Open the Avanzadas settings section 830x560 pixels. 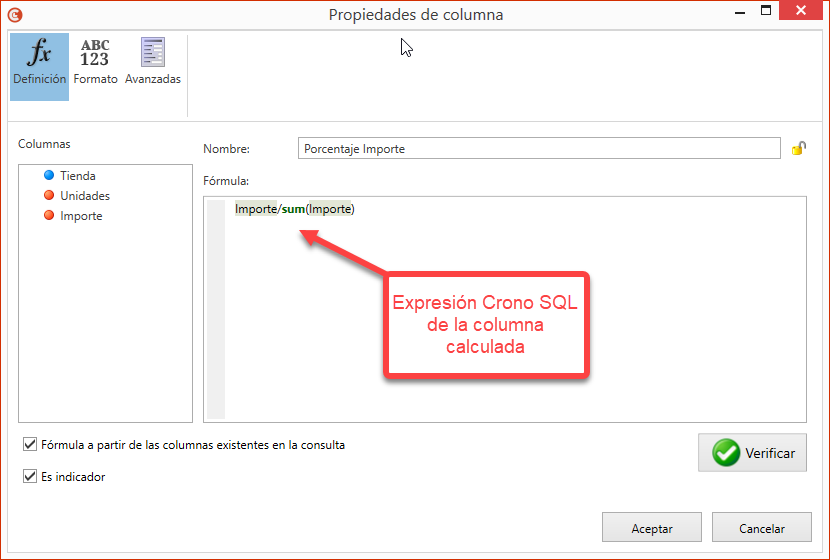(x=153, y=62)
